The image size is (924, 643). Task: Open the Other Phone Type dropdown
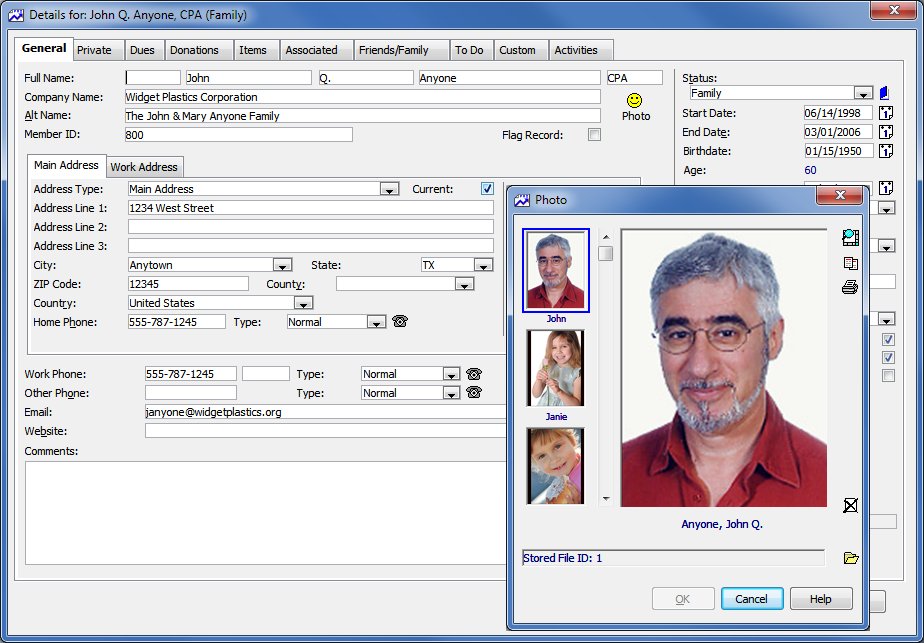[x=451, y=393]
